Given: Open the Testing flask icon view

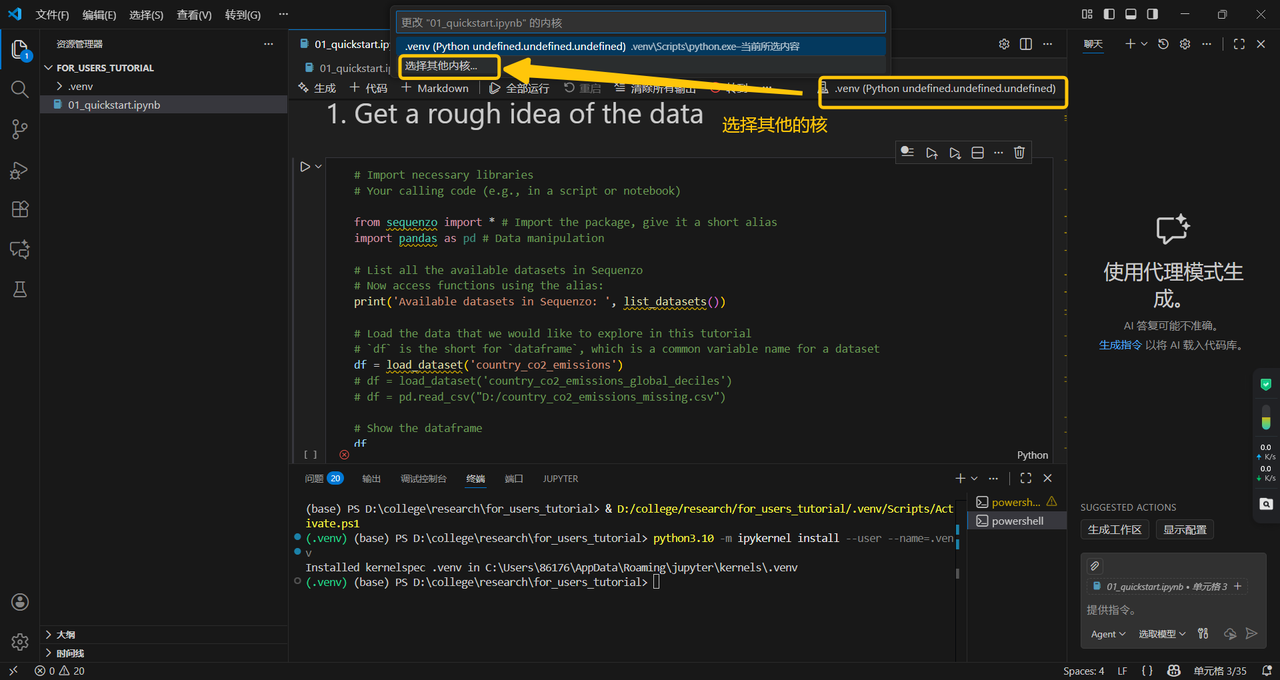Looking at the screenshot, I should pos(19,290).
